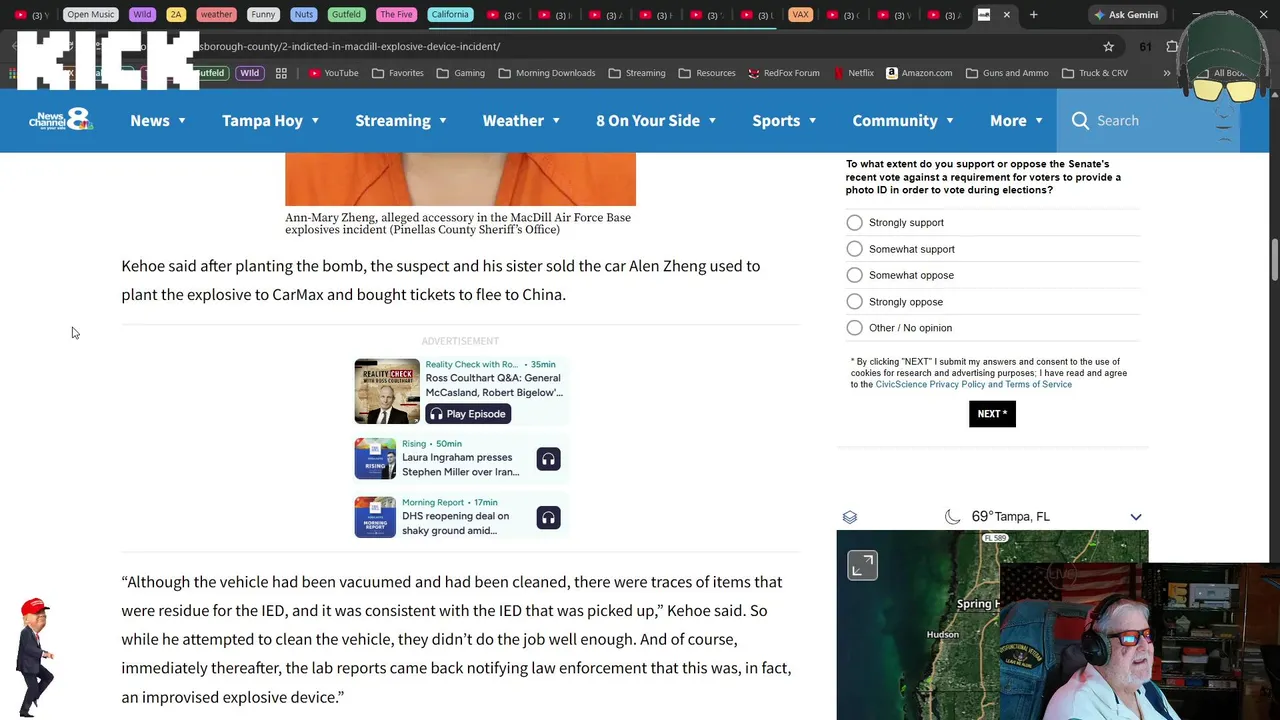Click the magnifier search icon in navbar
This screenshot has height=720, width=1280.
click(x=1080, y=120)
